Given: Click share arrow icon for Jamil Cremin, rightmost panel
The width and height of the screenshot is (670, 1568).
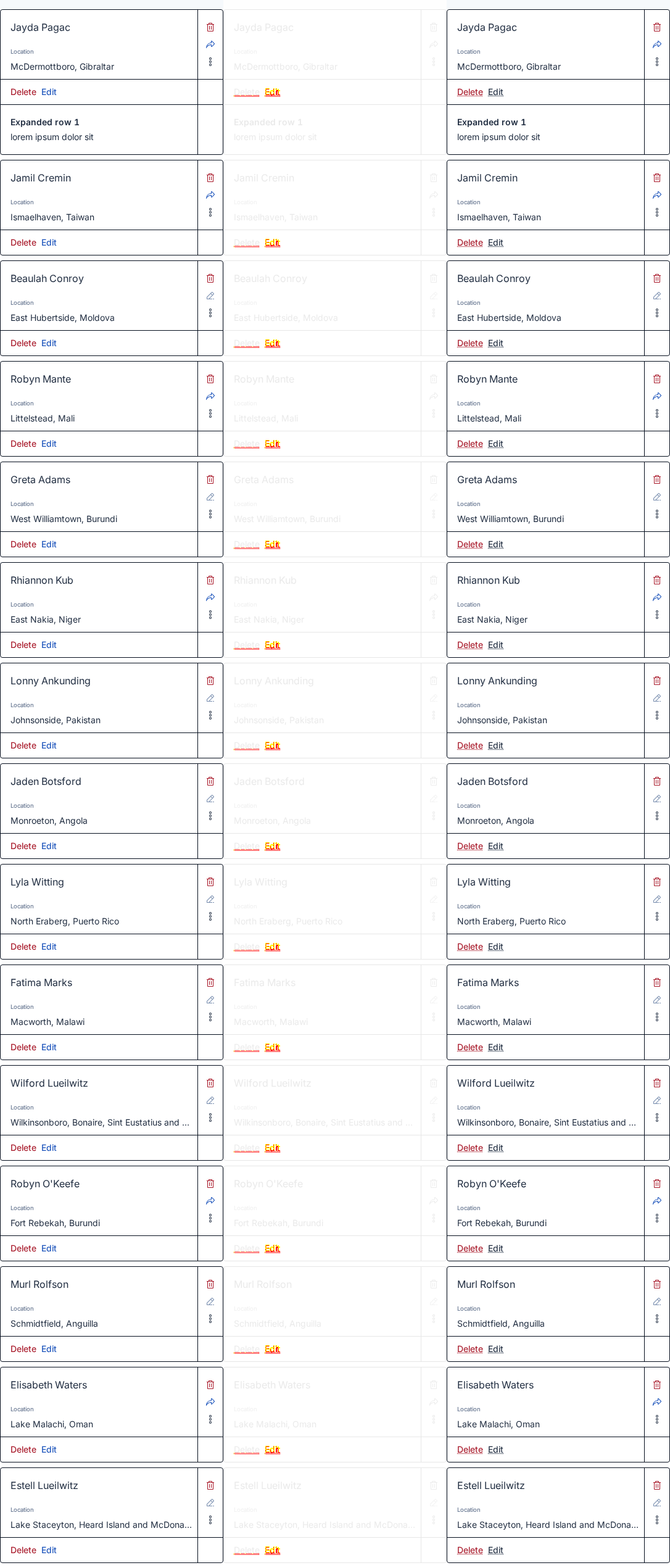Looking at the screenshot, I should click(x=657, y=195).
